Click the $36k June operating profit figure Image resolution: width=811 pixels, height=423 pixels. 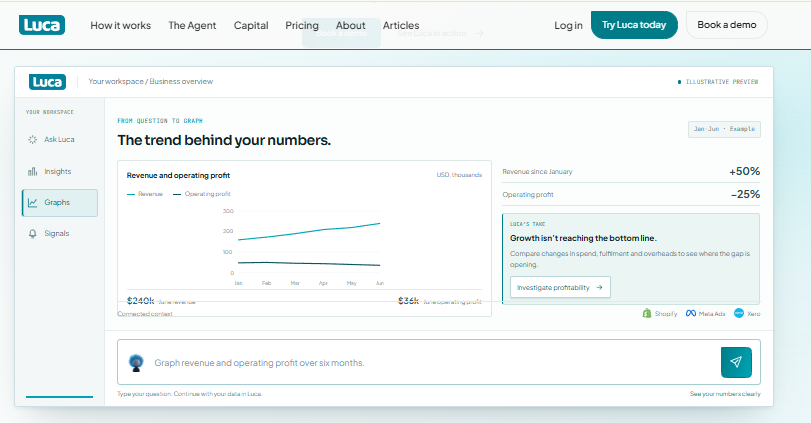click(x=408, y=300)
